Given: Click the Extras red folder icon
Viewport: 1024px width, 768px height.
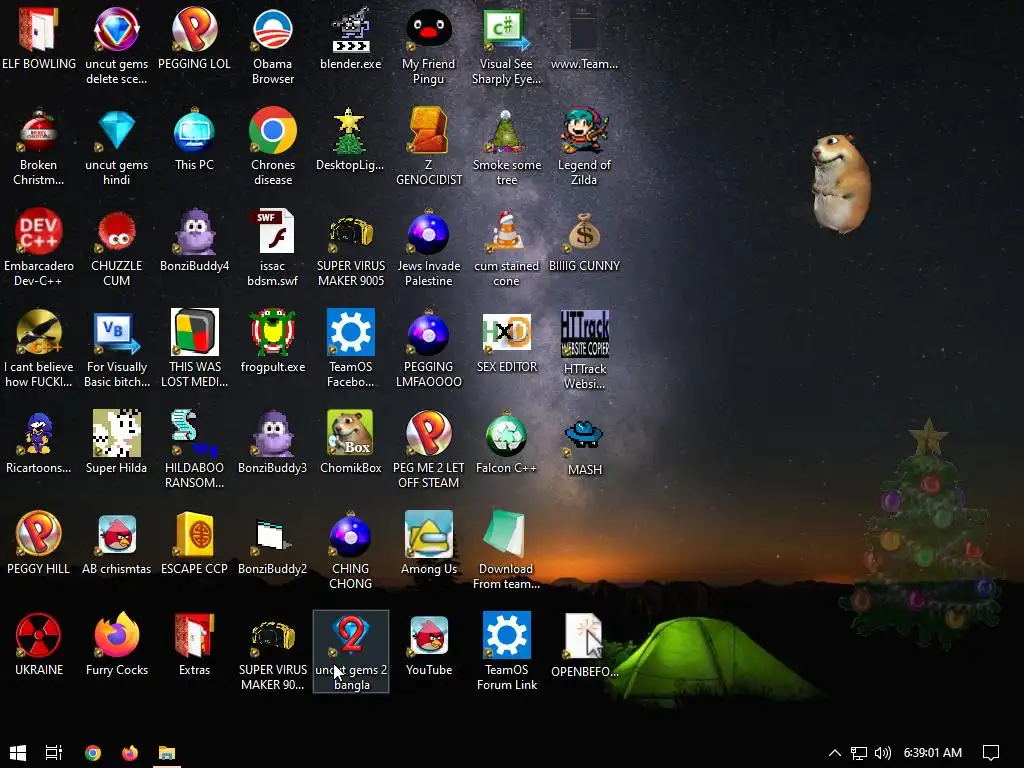Looking at the screenshot, I should [x=194, y=635].
